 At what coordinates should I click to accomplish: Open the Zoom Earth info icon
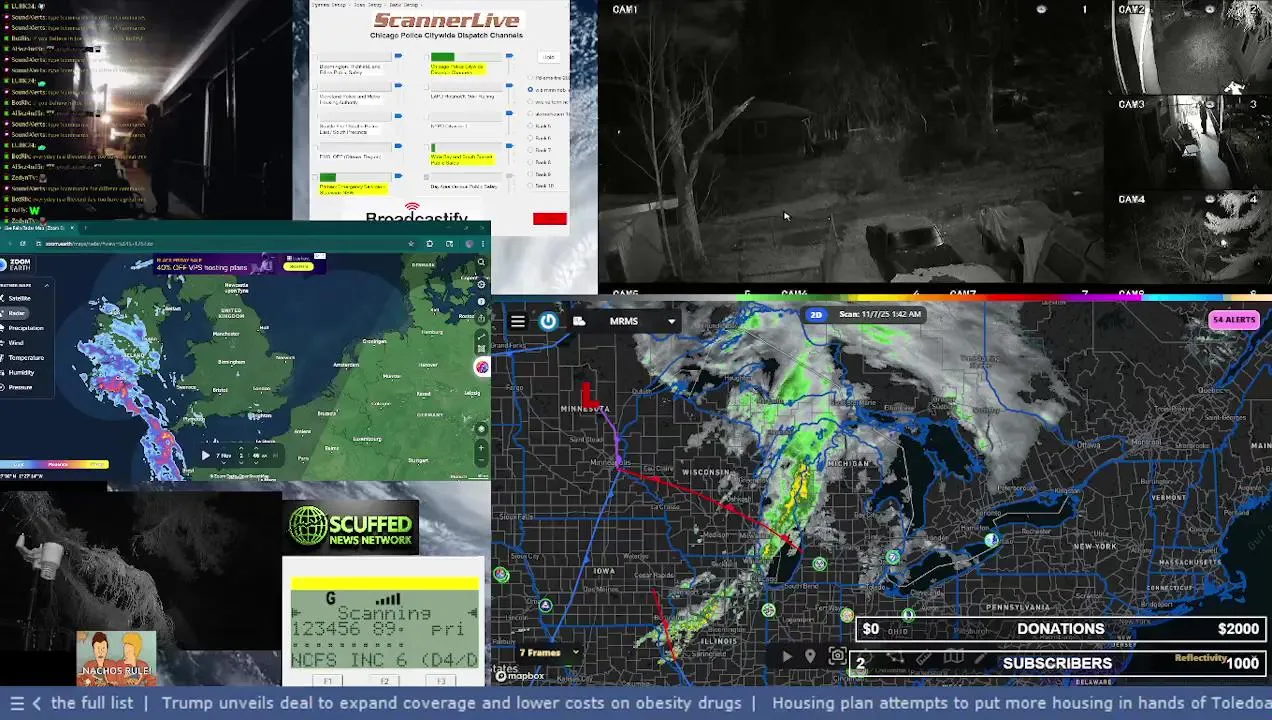coord(481,301)
